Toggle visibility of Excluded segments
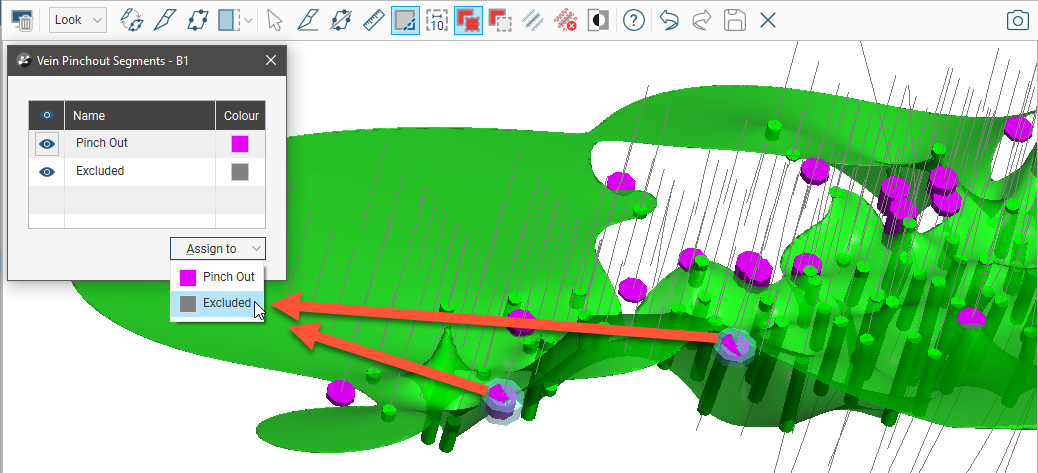Image resolution: width=1038 pixels, height=473 pixels. (x=46, y=172)
